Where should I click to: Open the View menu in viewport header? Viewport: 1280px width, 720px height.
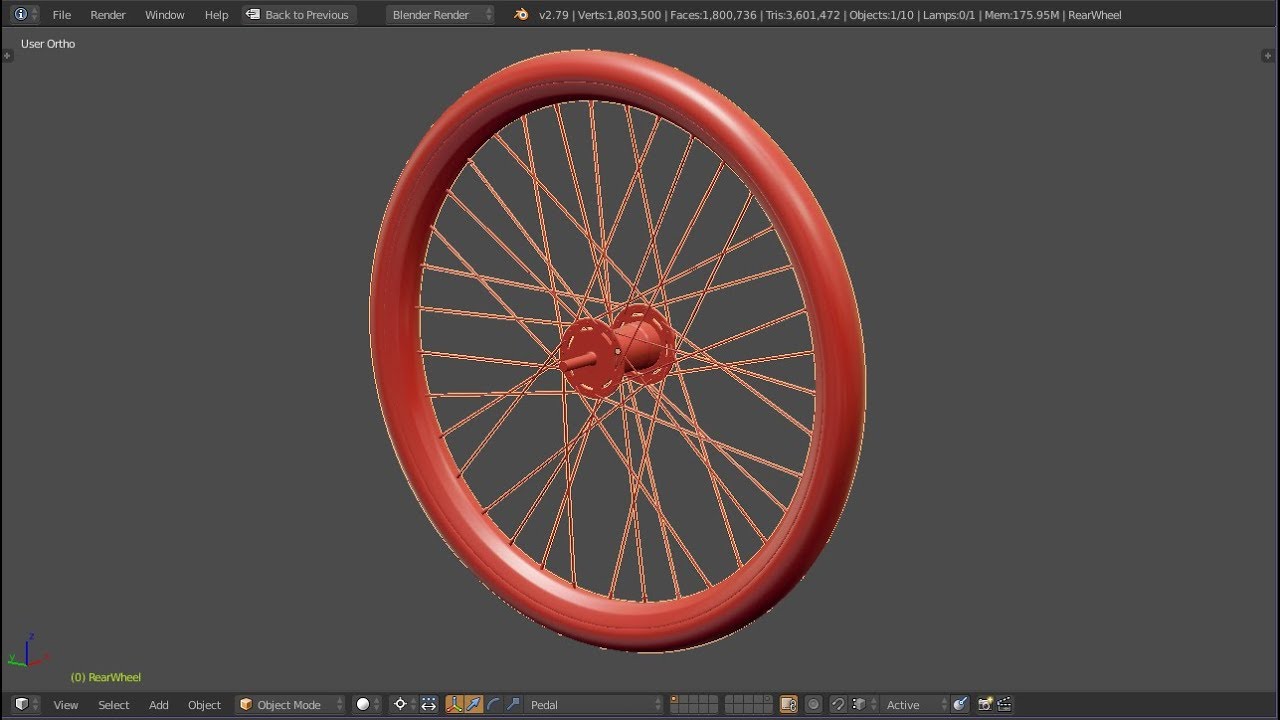click(66, 705)
